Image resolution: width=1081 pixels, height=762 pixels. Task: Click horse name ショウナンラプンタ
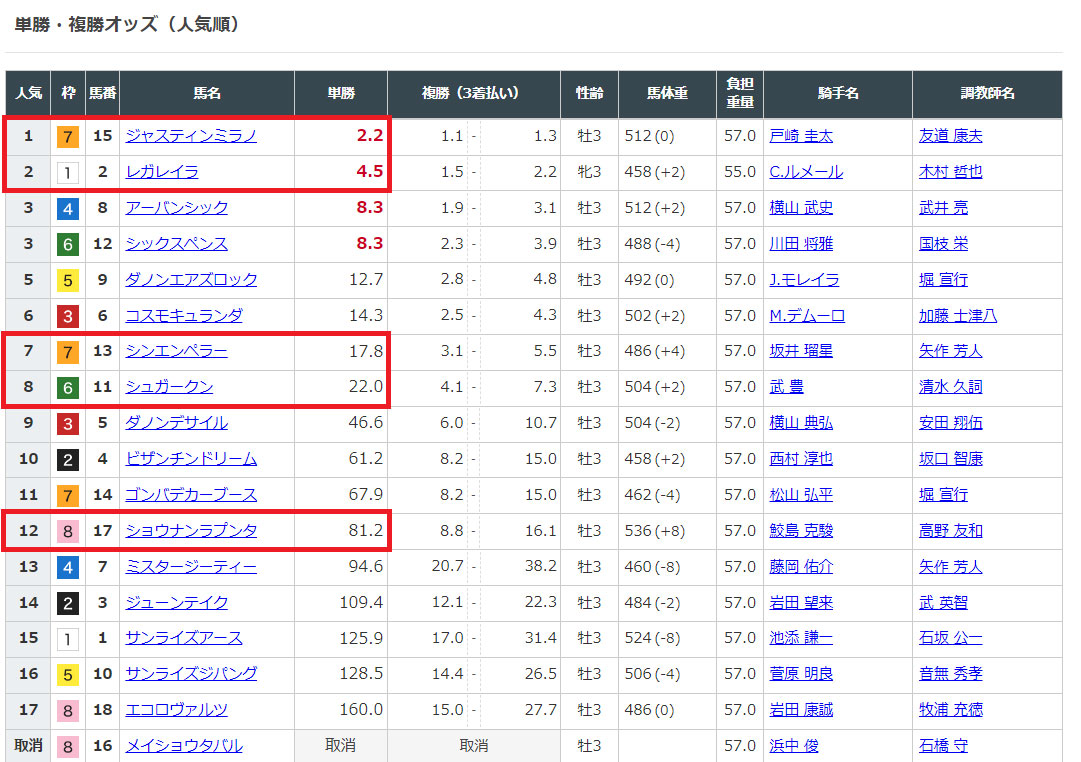coord(190,531)
